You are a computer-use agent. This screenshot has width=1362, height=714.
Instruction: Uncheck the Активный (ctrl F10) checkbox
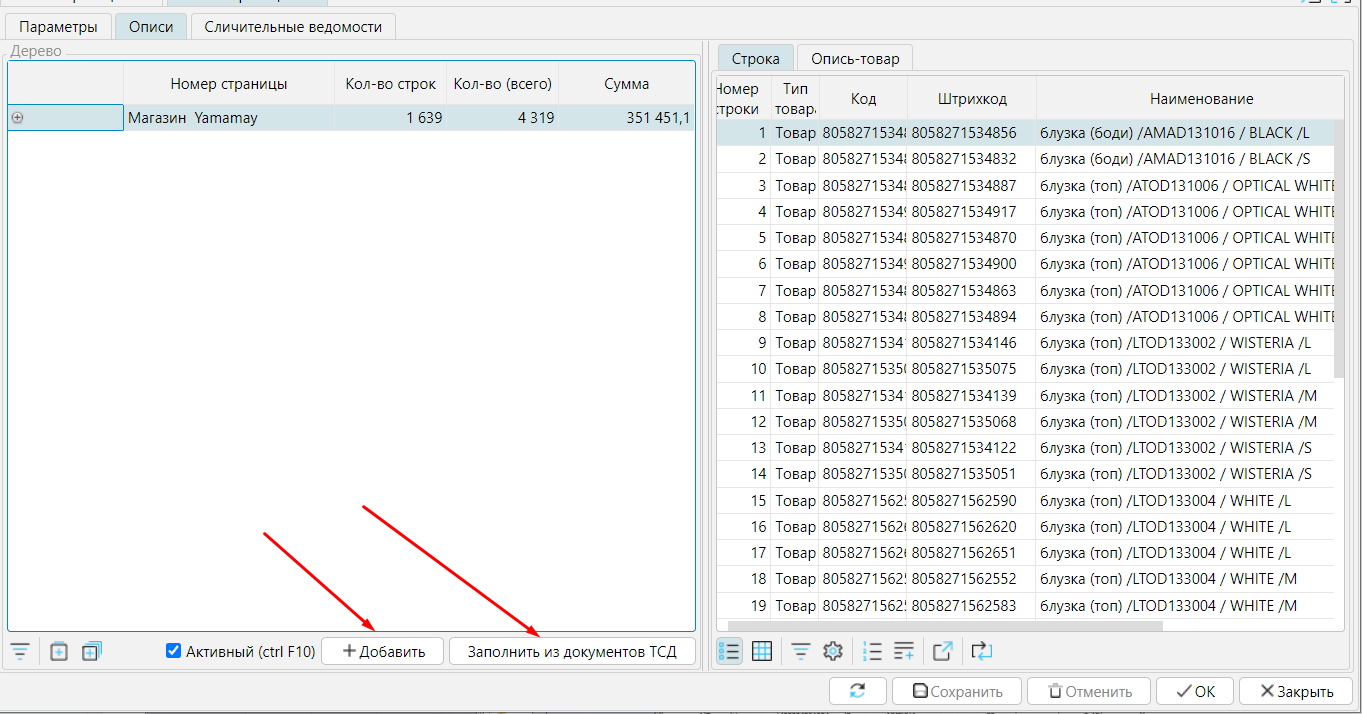point(174,651)
